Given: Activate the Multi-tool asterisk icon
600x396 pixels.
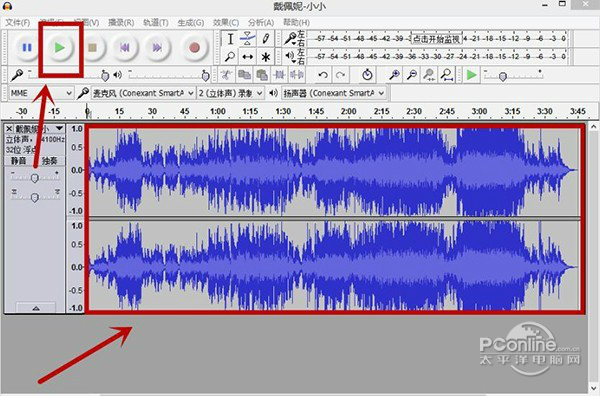Looking at the screenshot, I should 266,57.
